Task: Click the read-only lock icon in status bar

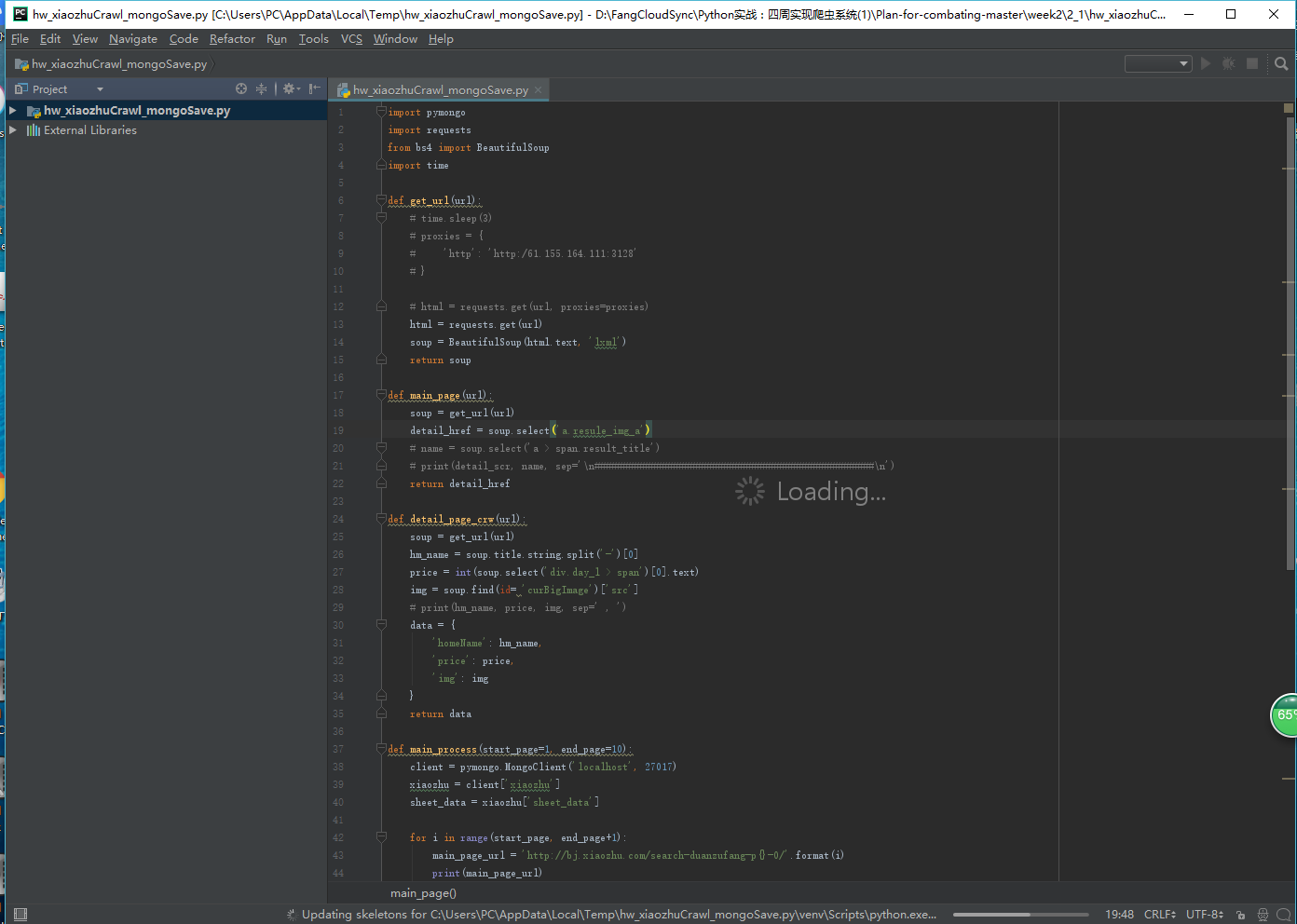Action: (x=1241, y=915)
